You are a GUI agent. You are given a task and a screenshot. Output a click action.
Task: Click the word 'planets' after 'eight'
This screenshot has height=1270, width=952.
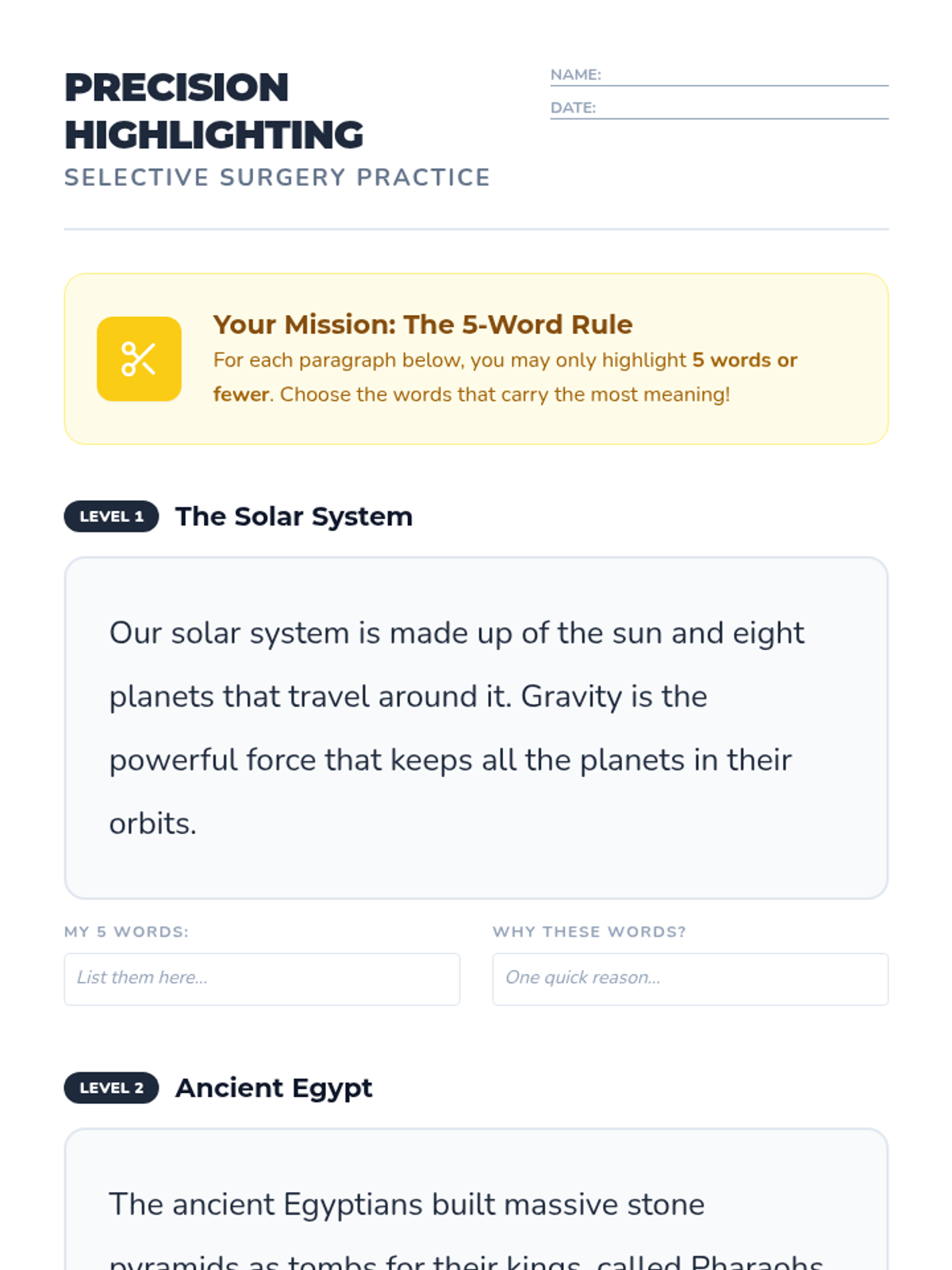point(161,697)
